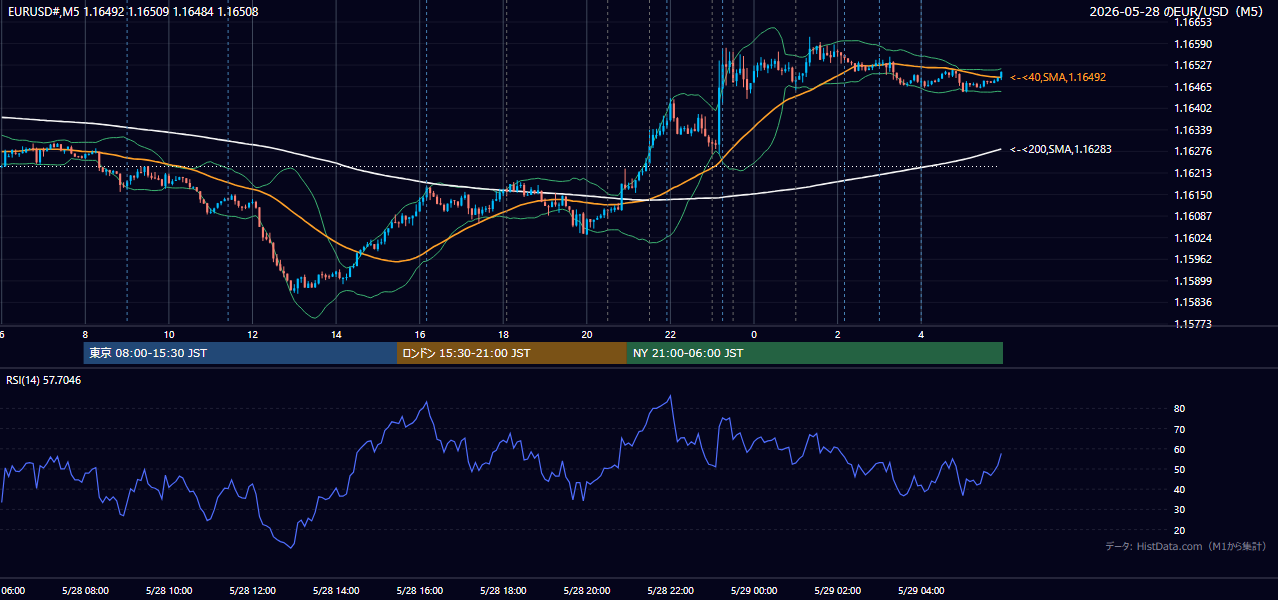The image size is (1278, 600).
Task: Click price axis value 1.16590
Action: click(1192, 44)
